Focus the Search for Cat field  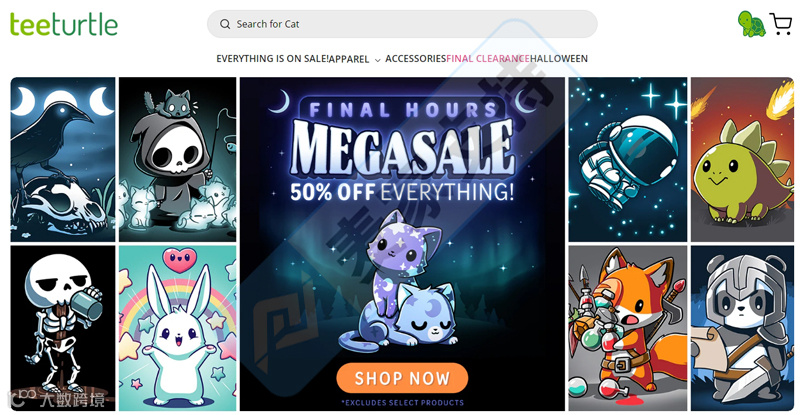click(402, 24)
